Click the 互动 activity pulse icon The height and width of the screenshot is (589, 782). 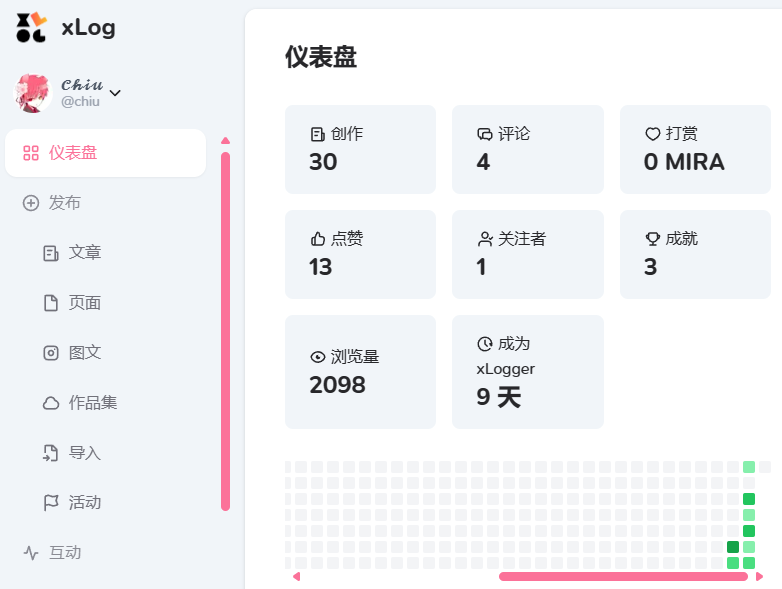31,553
